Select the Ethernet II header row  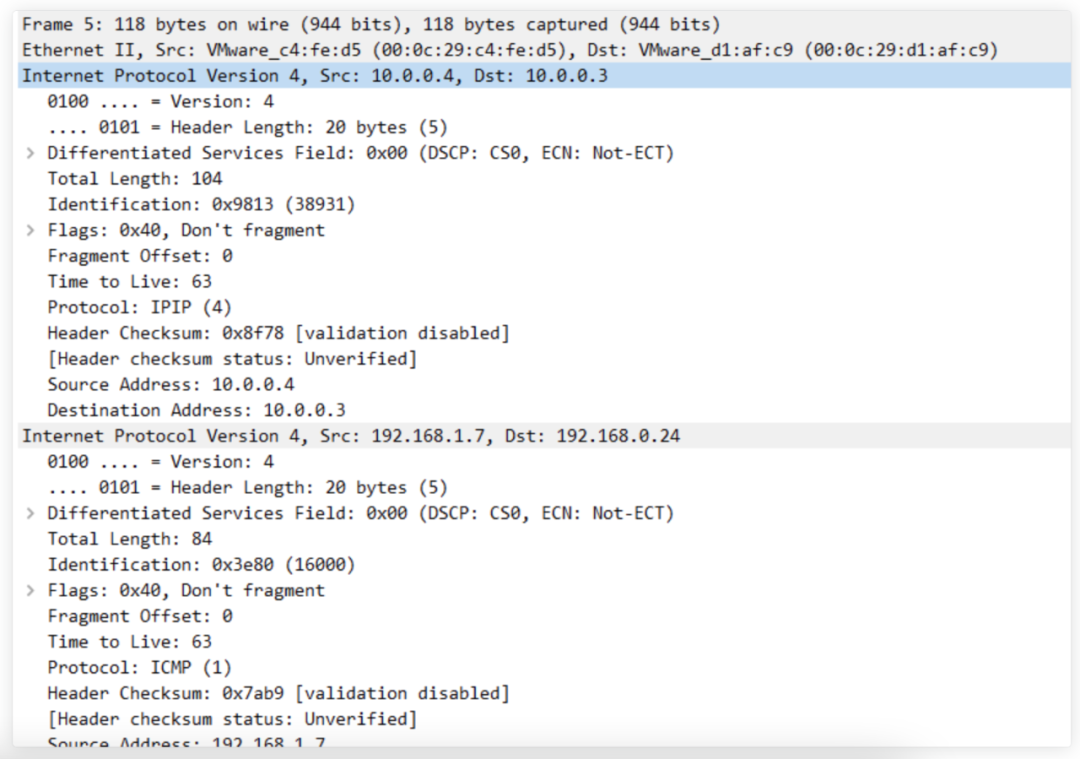510,50
